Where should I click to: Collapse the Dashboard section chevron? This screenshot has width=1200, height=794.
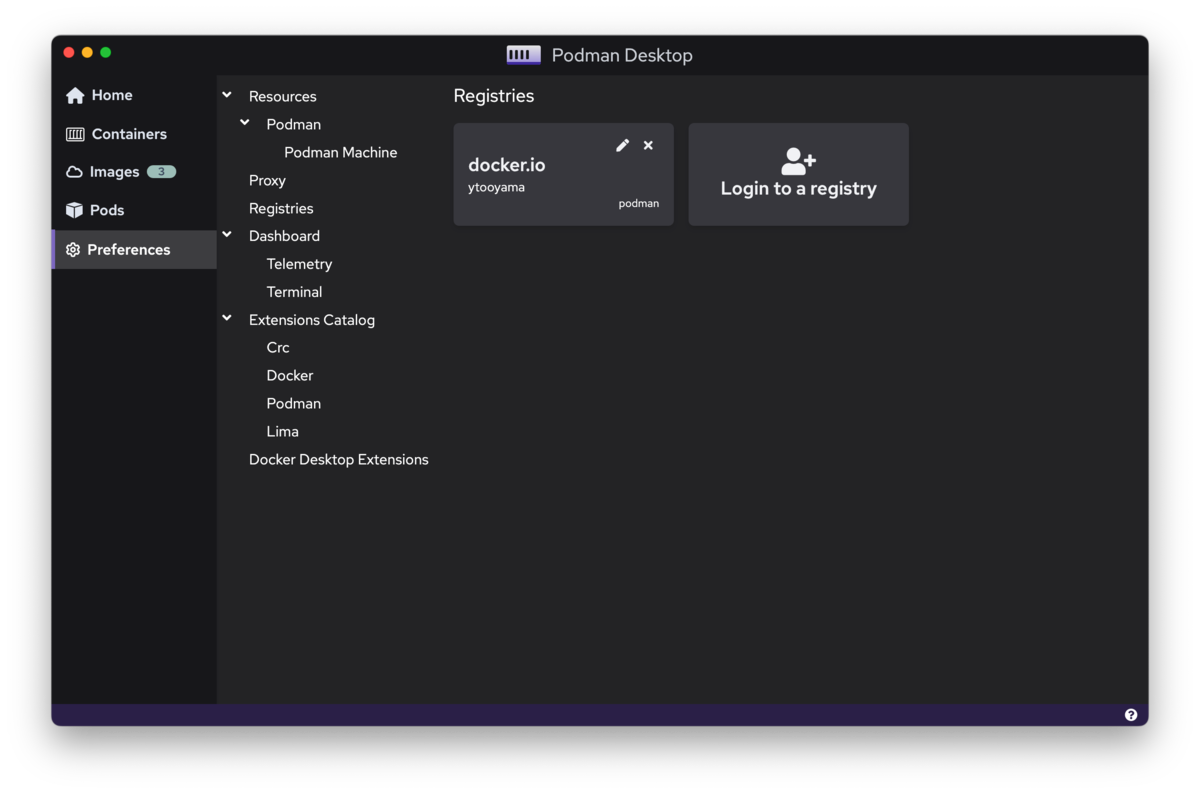(227, 235)
